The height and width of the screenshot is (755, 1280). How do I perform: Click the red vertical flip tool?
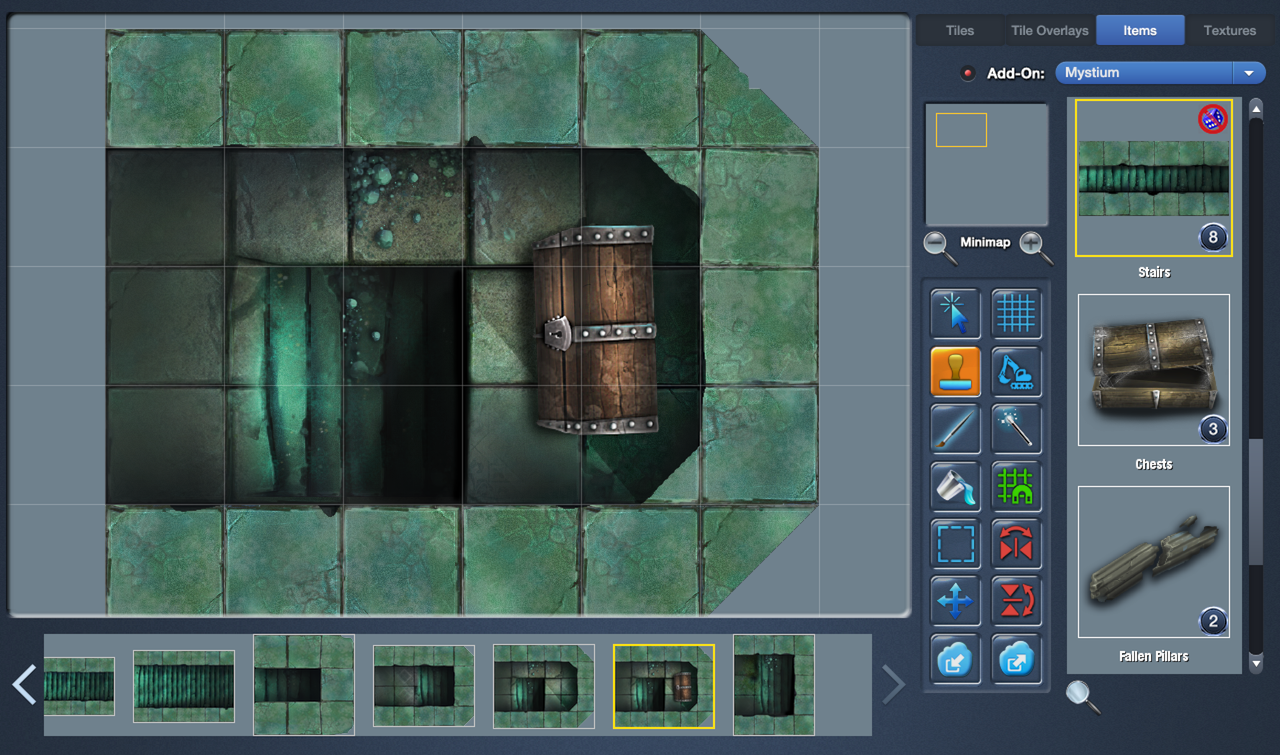coord(1016,601)
